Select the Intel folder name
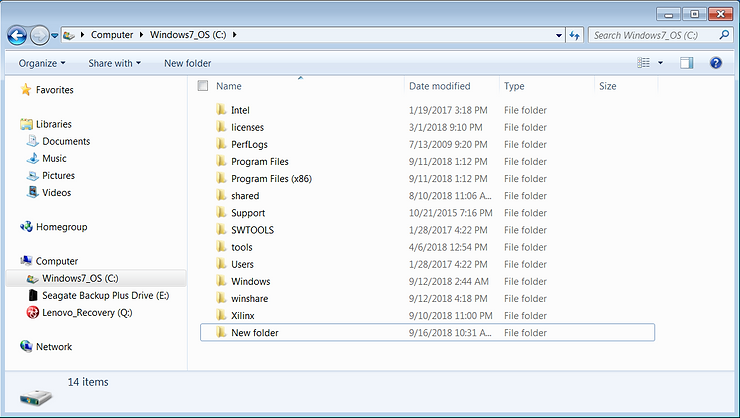740x418 pixels. coord(240,110)
